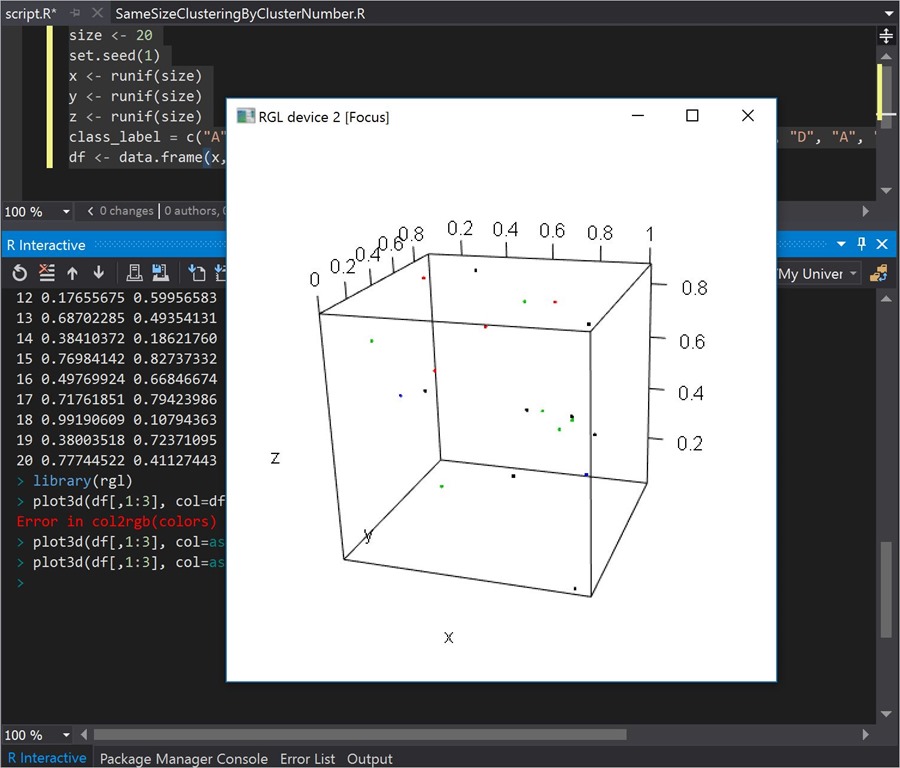Click the Save Workspace icon
Viewport: 900px width, 768px height.
[x=159, y=273]
